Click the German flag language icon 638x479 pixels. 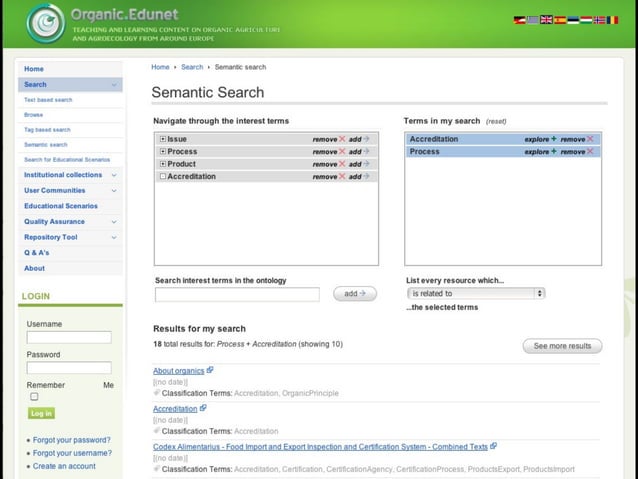(x=519, y=20)
